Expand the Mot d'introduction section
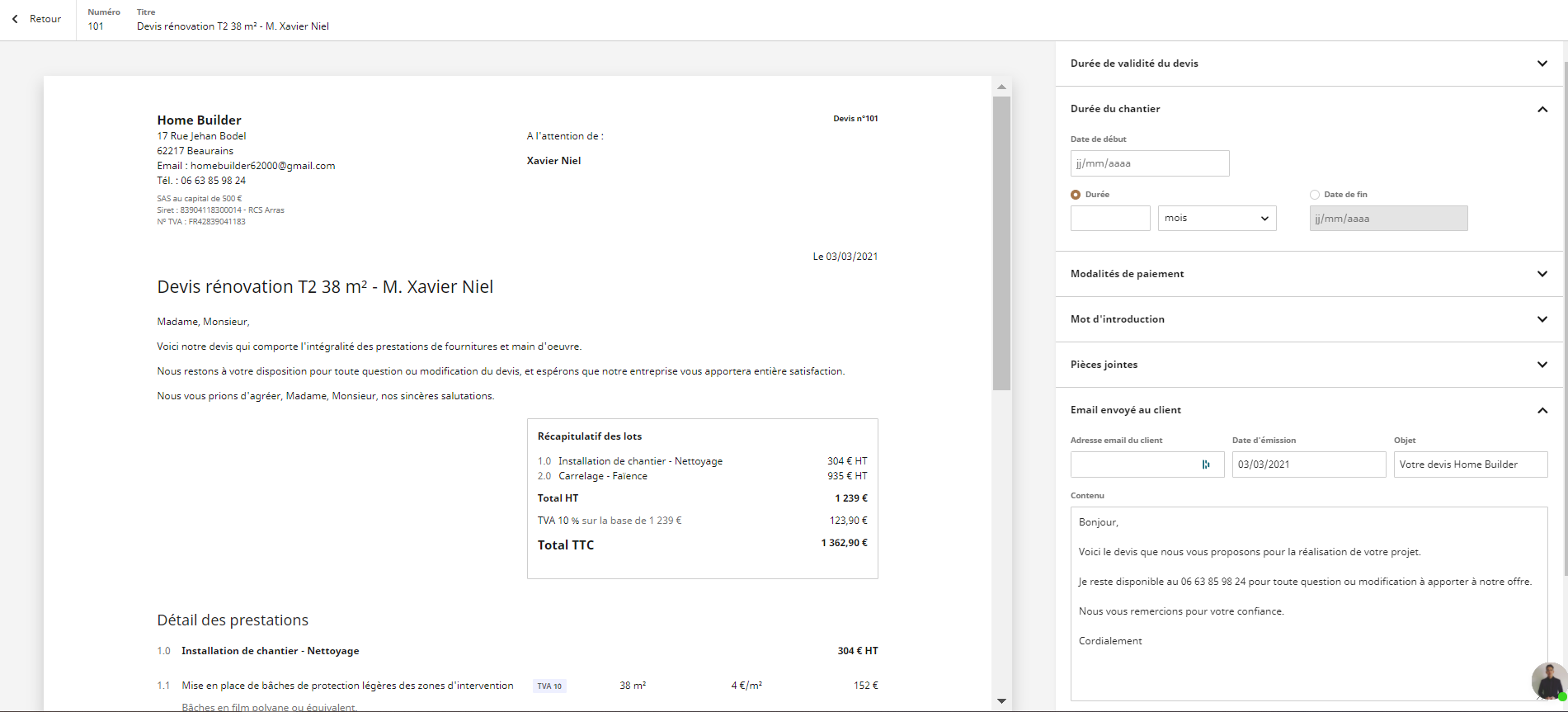 (x=1542, y=319)
